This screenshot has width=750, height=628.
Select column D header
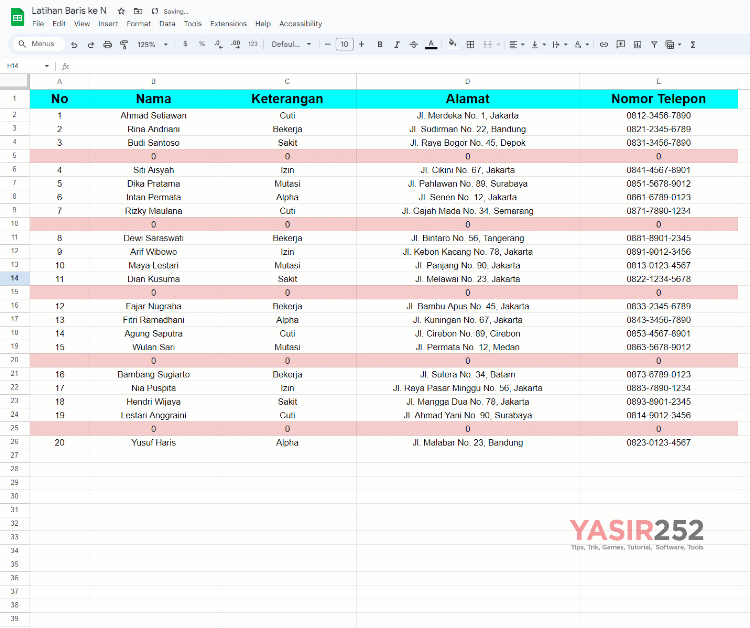pos(467,81)
